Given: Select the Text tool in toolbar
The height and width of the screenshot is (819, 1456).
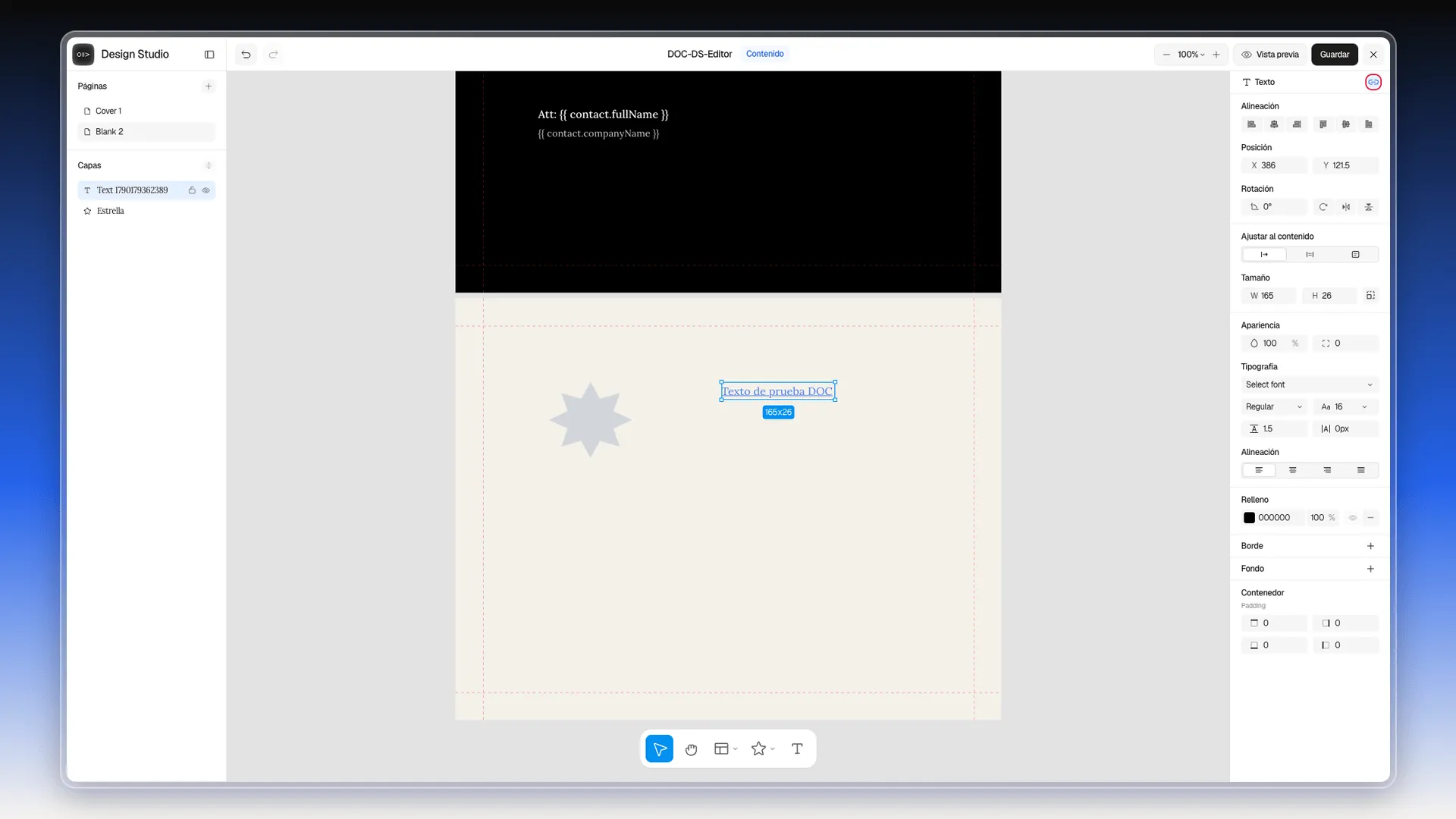Looking at the screenshot, I should pyautogui.click(x=797, y=749).
